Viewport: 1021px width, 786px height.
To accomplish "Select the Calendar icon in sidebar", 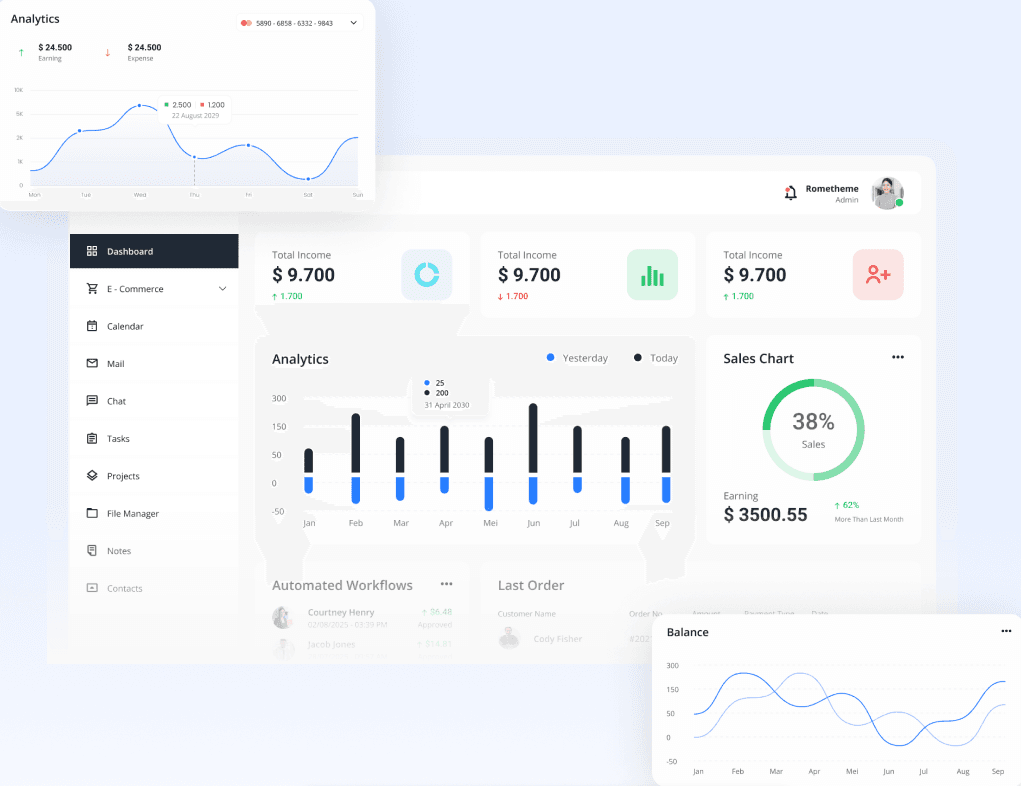I will click(x=93, y=326).
